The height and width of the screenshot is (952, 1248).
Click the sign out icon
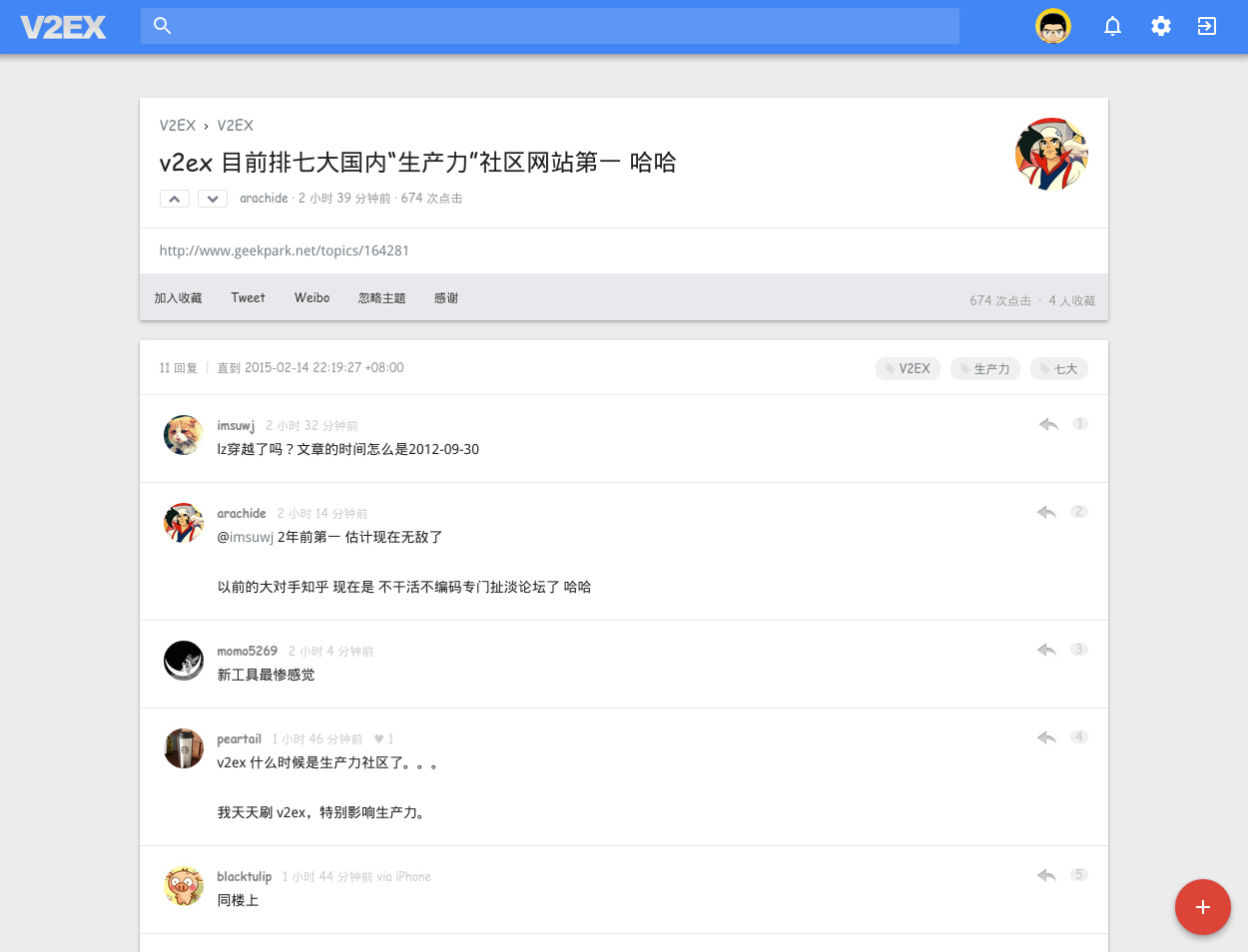click(x=1207, y=26)
